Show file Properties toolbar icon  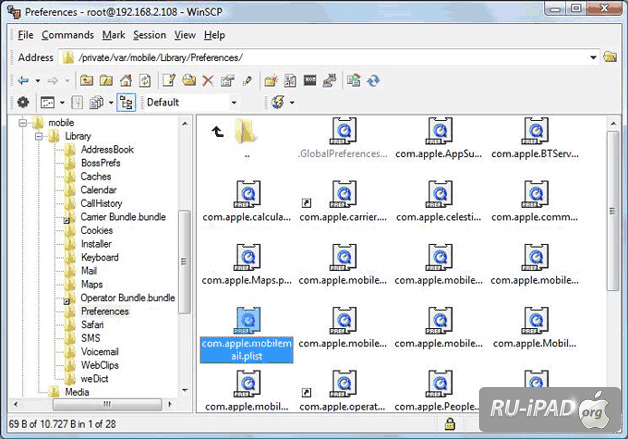[227, 81]
